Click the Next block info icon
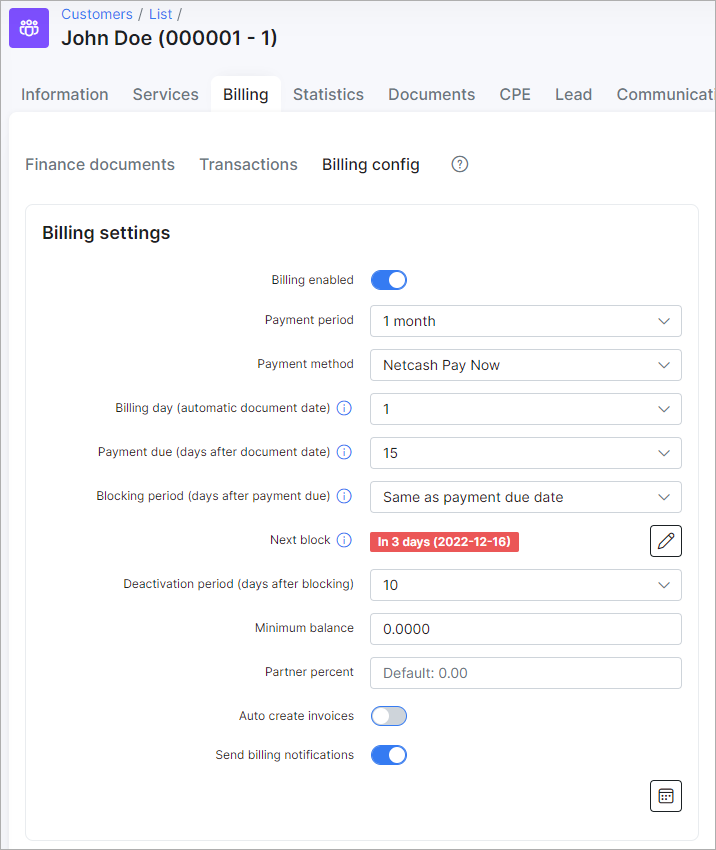 click(x=344, y=540)
